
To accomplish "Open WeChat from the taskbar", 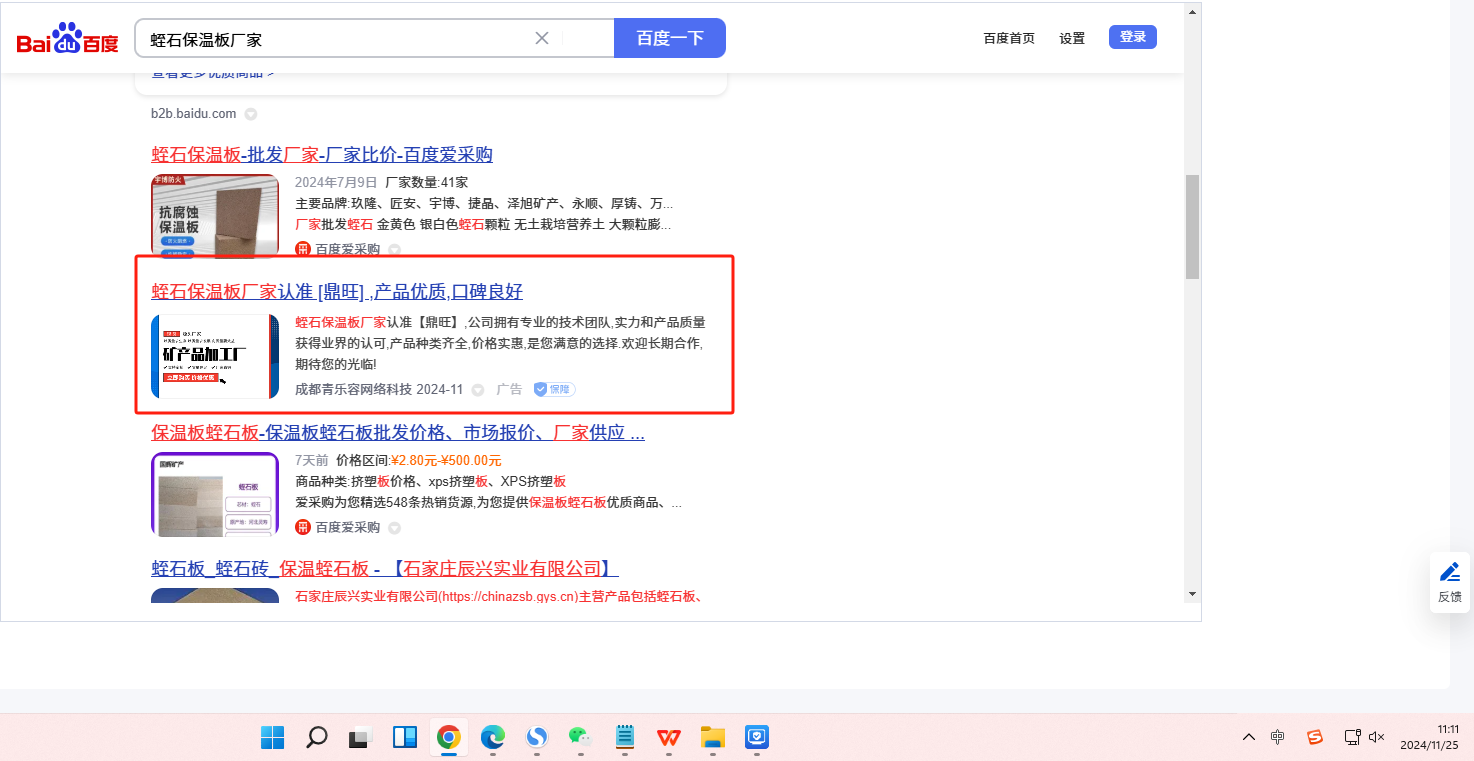I will (x=580, y=738).
